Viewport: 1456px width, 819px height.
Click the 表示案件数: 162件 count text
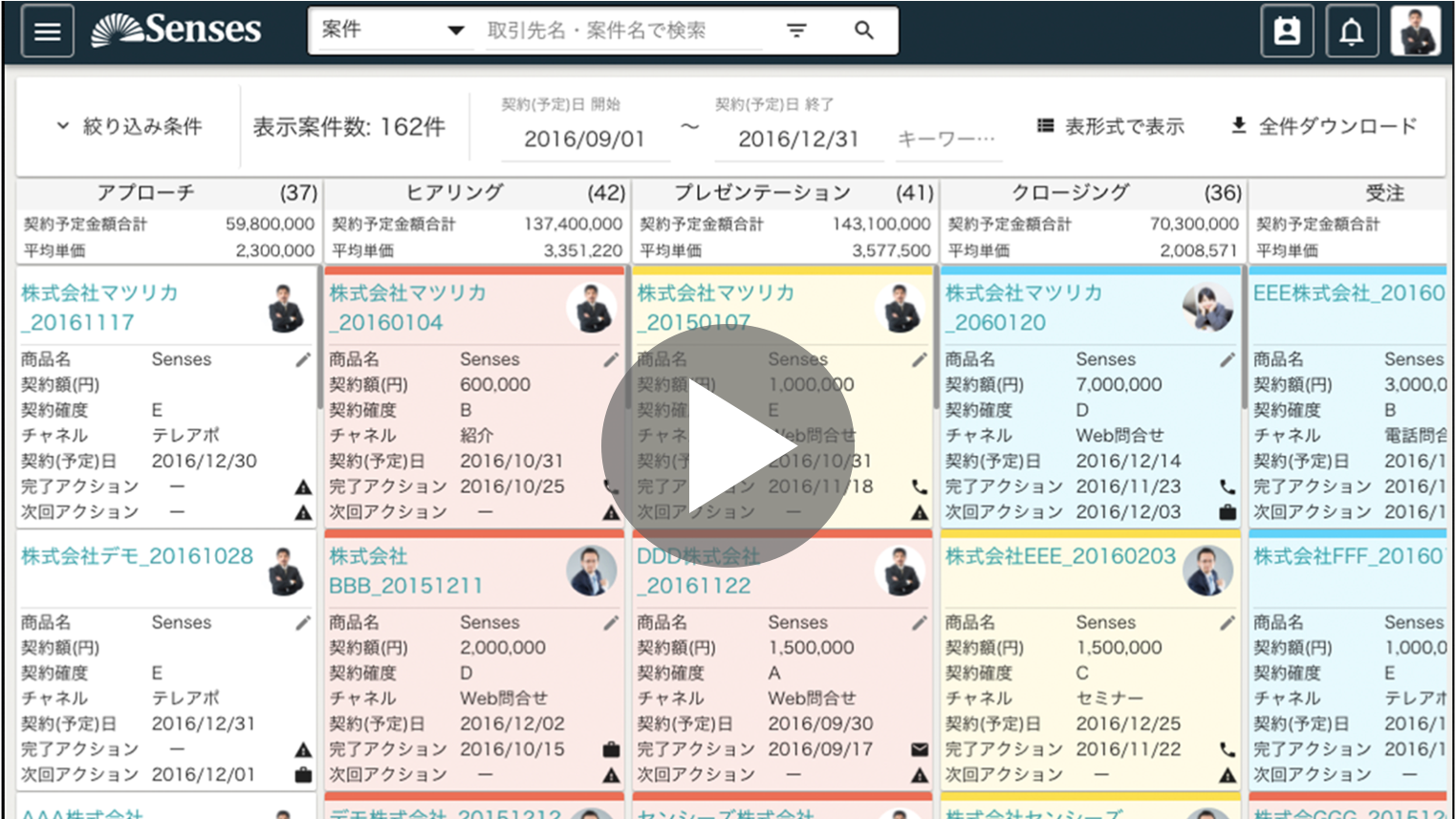coord(349,127)
